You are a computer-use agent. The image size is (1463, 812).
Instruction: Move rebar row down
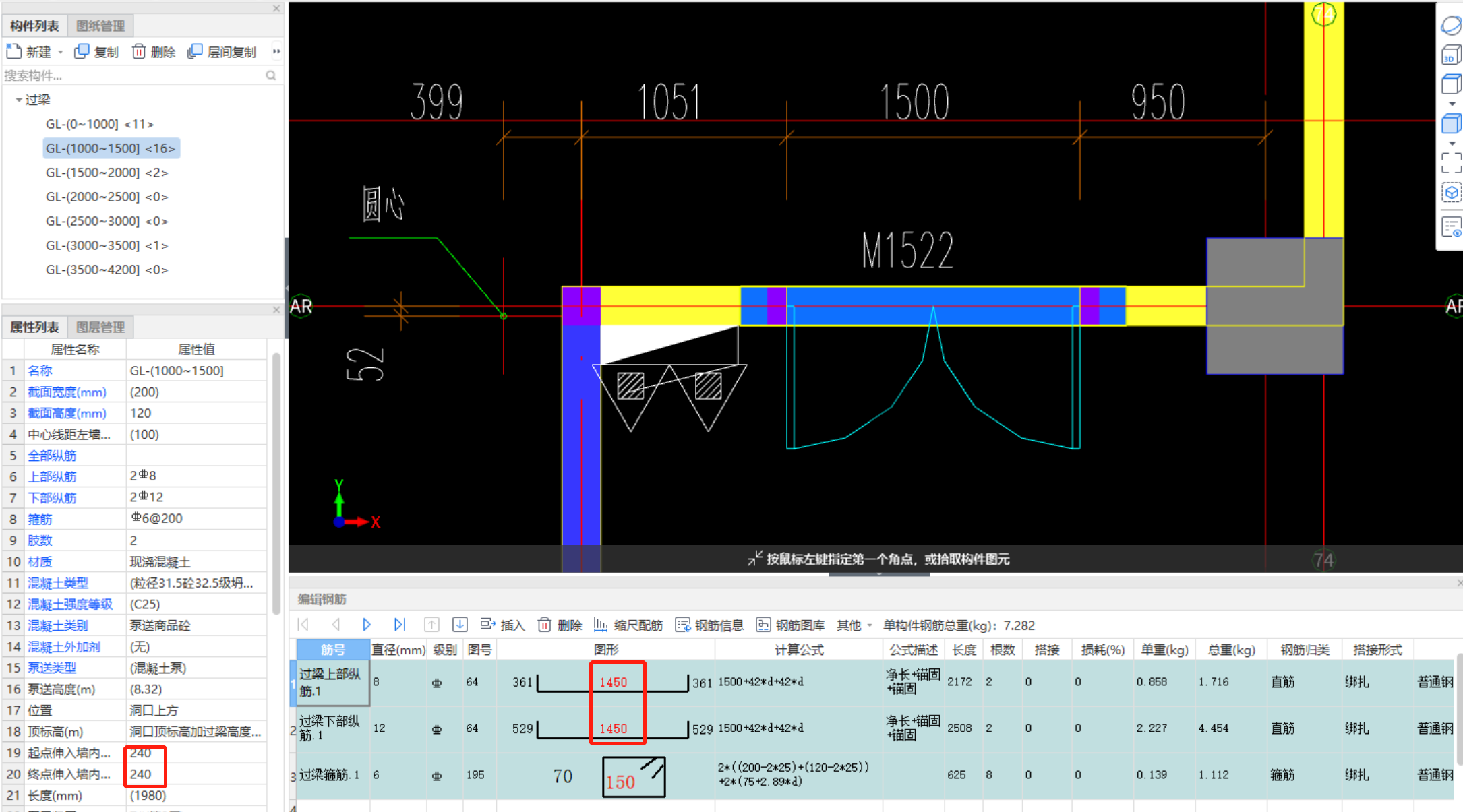460,625
